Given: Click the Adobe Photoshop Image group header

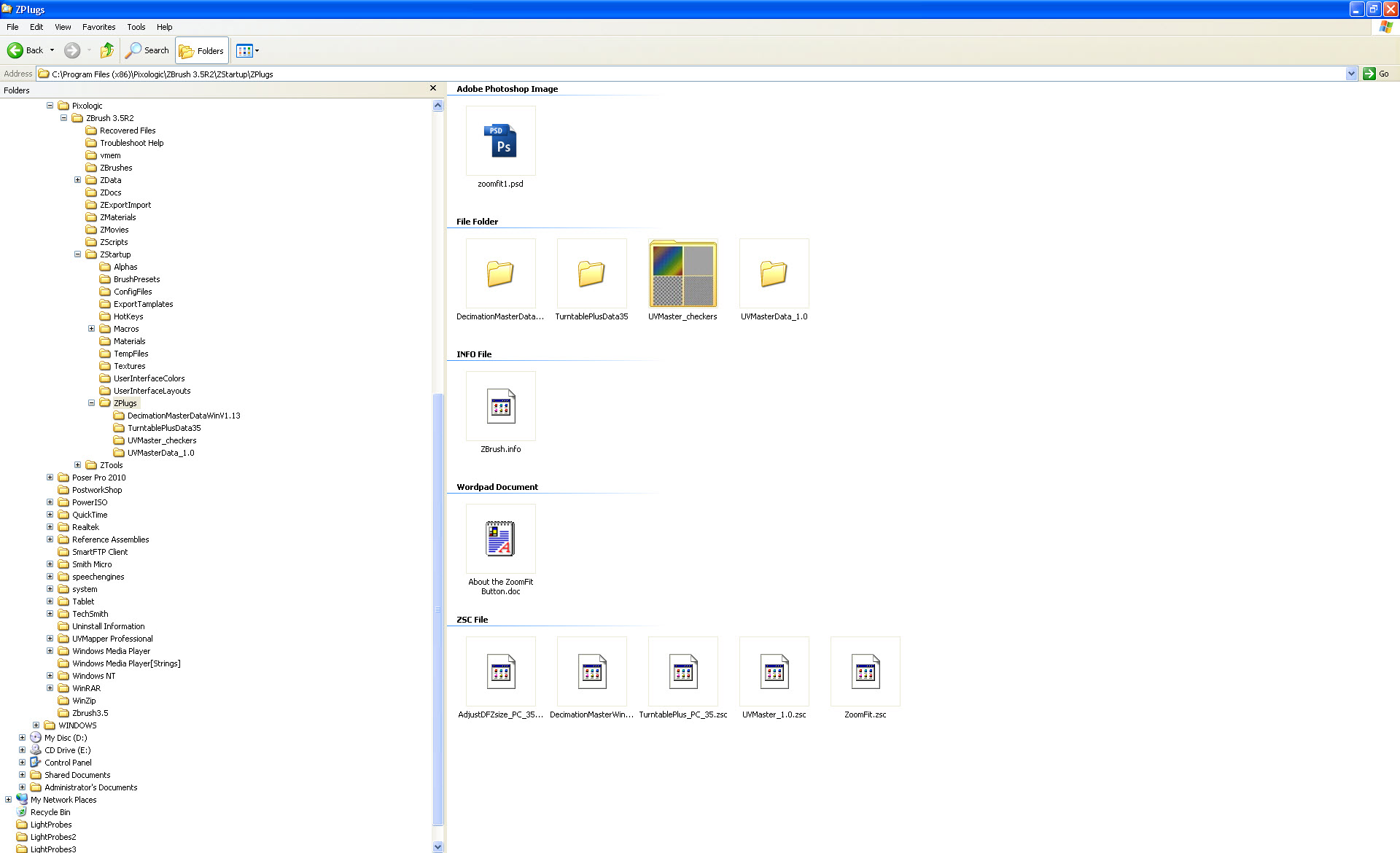Looking at the screenshot, I should point(507,89).
